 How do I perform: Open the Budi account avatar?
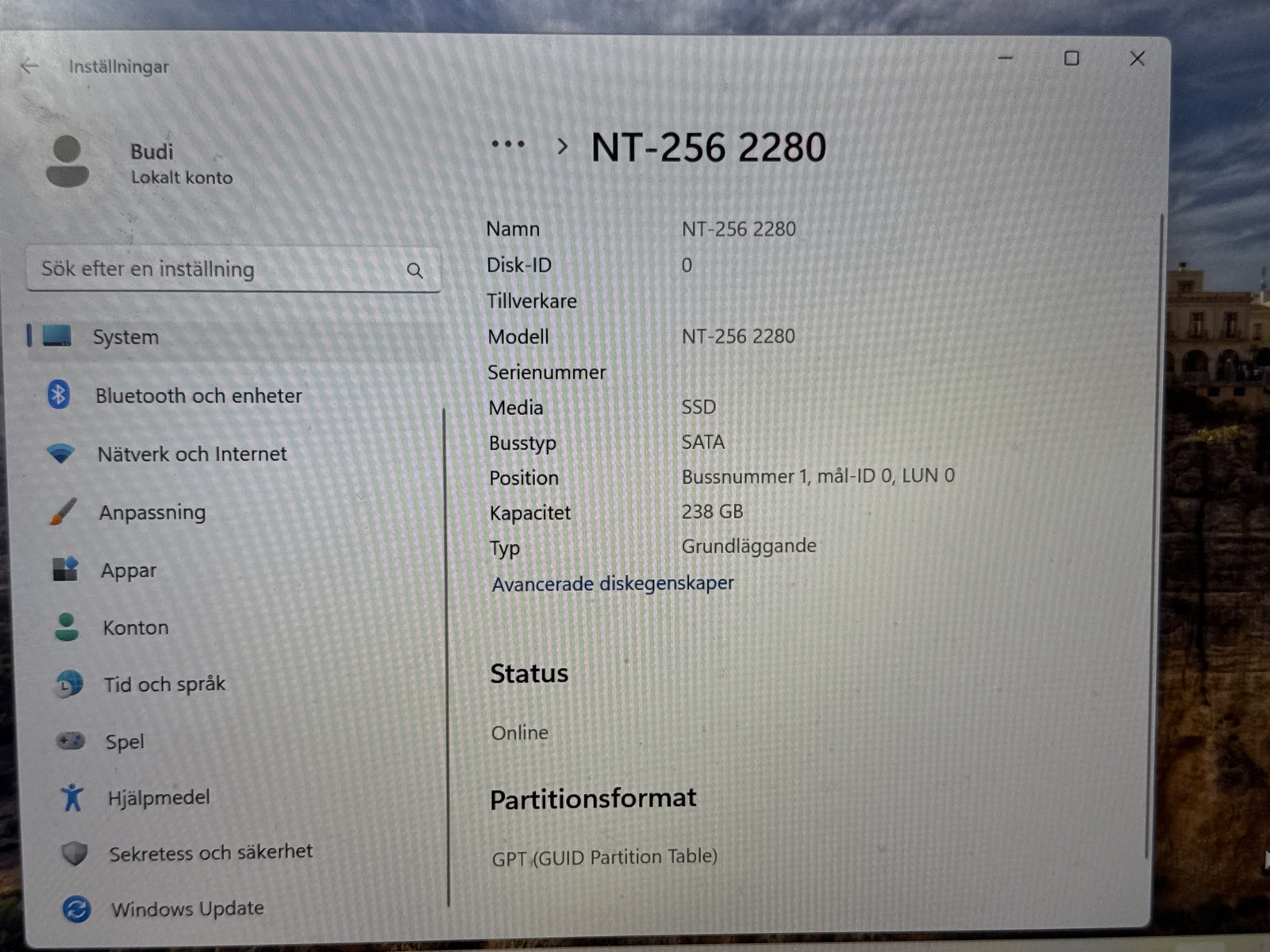pyautogui.click(x=67, y=161)
